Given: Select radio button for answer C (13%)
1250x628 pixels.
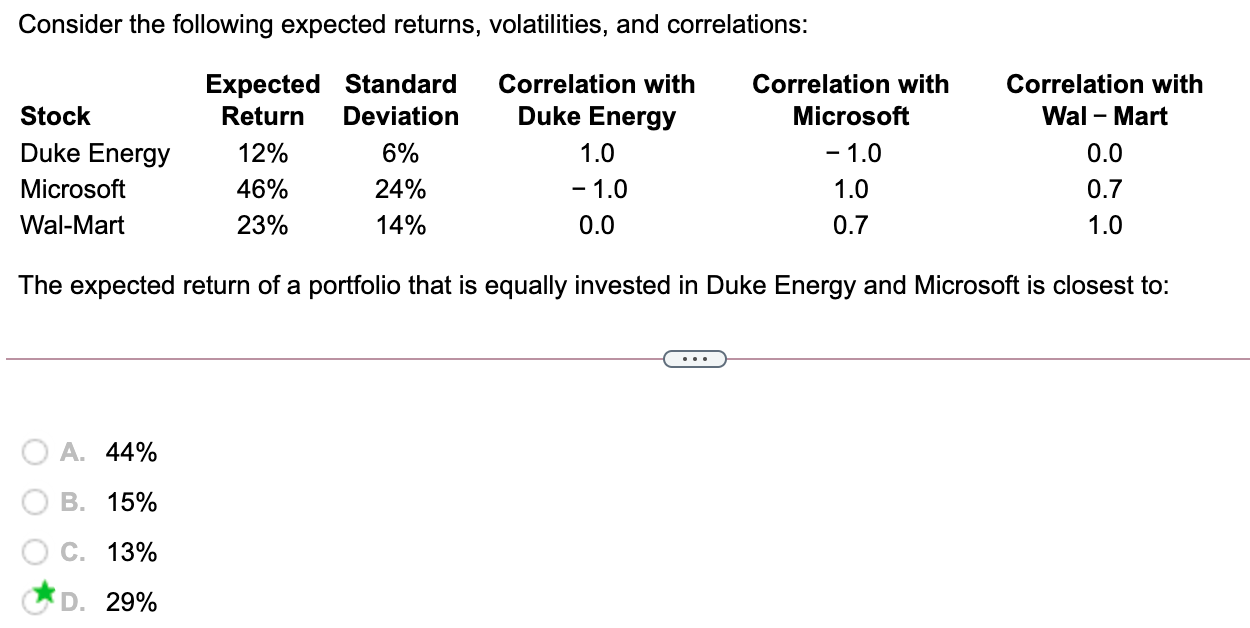Looking at the screenshot, I should coord(35,552).
